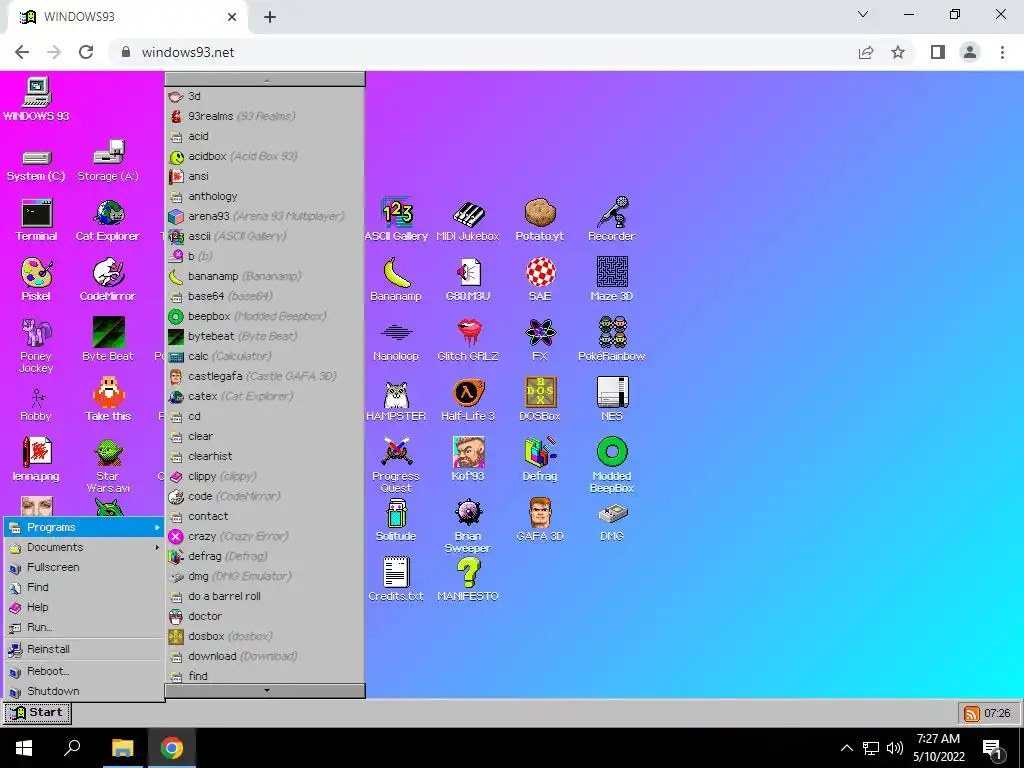Expand Documents submenu in Start menu
The image size is (1024, 768).
pos(84,547)
